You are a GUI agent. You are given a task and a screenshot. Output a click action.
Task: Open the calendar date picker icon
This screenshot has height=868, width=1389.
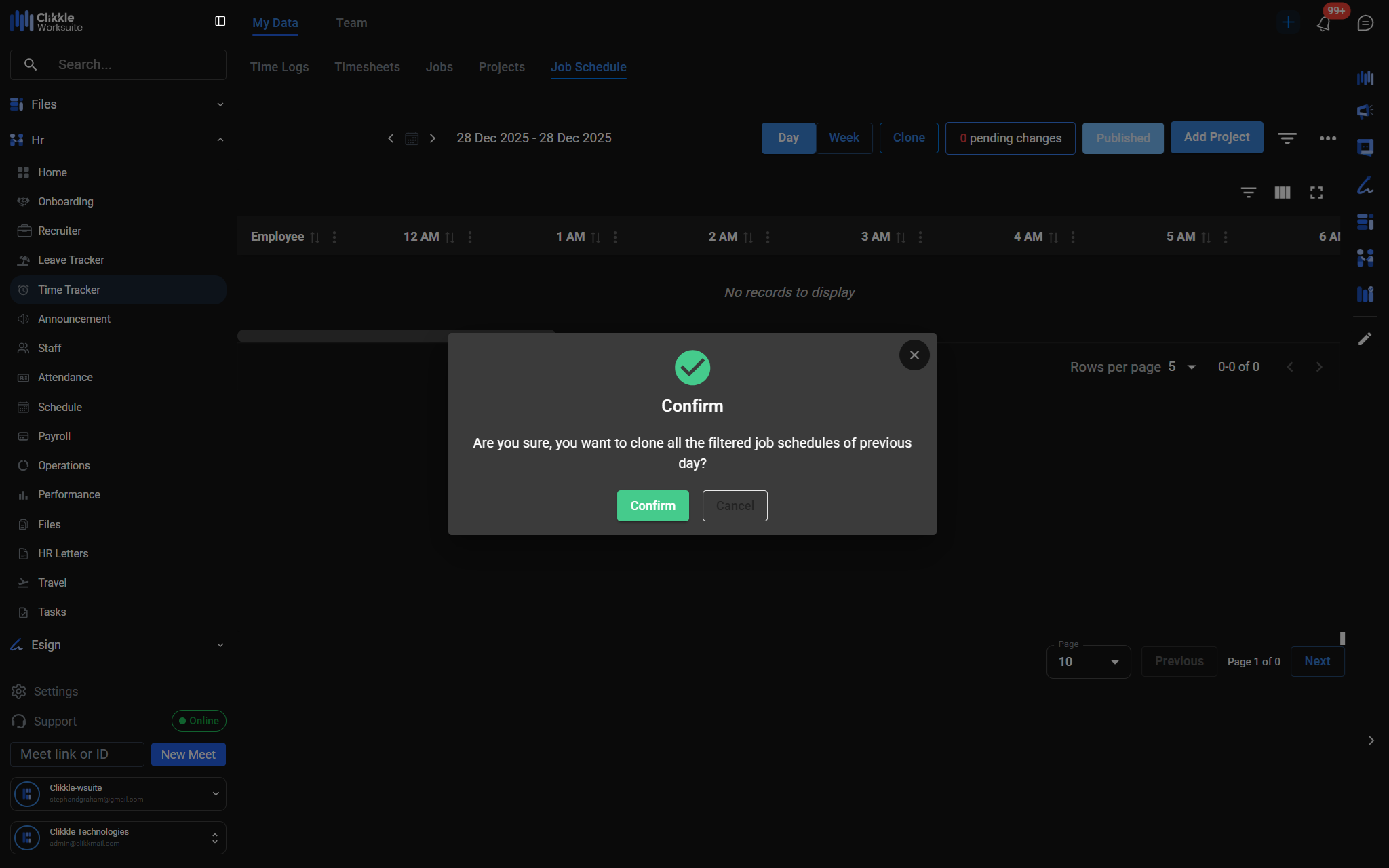click(x=412, y=138)
